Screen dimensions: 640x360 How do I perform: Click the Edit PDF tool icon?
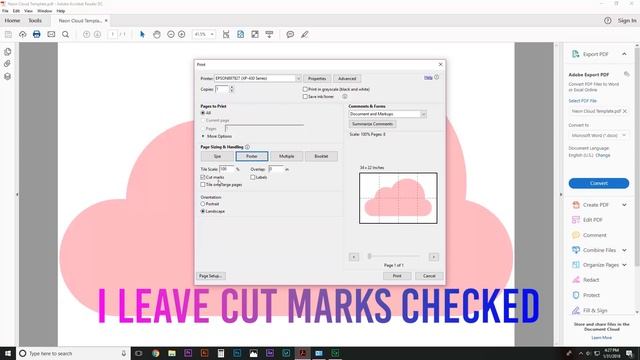576,220
